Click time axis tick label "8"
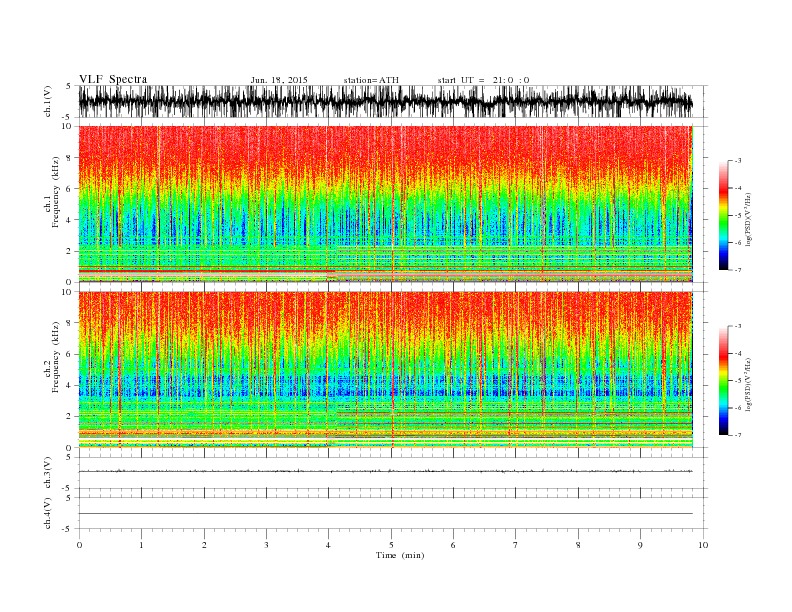The image size is (792, 612). pyautogui.click(x=578, y=545)
